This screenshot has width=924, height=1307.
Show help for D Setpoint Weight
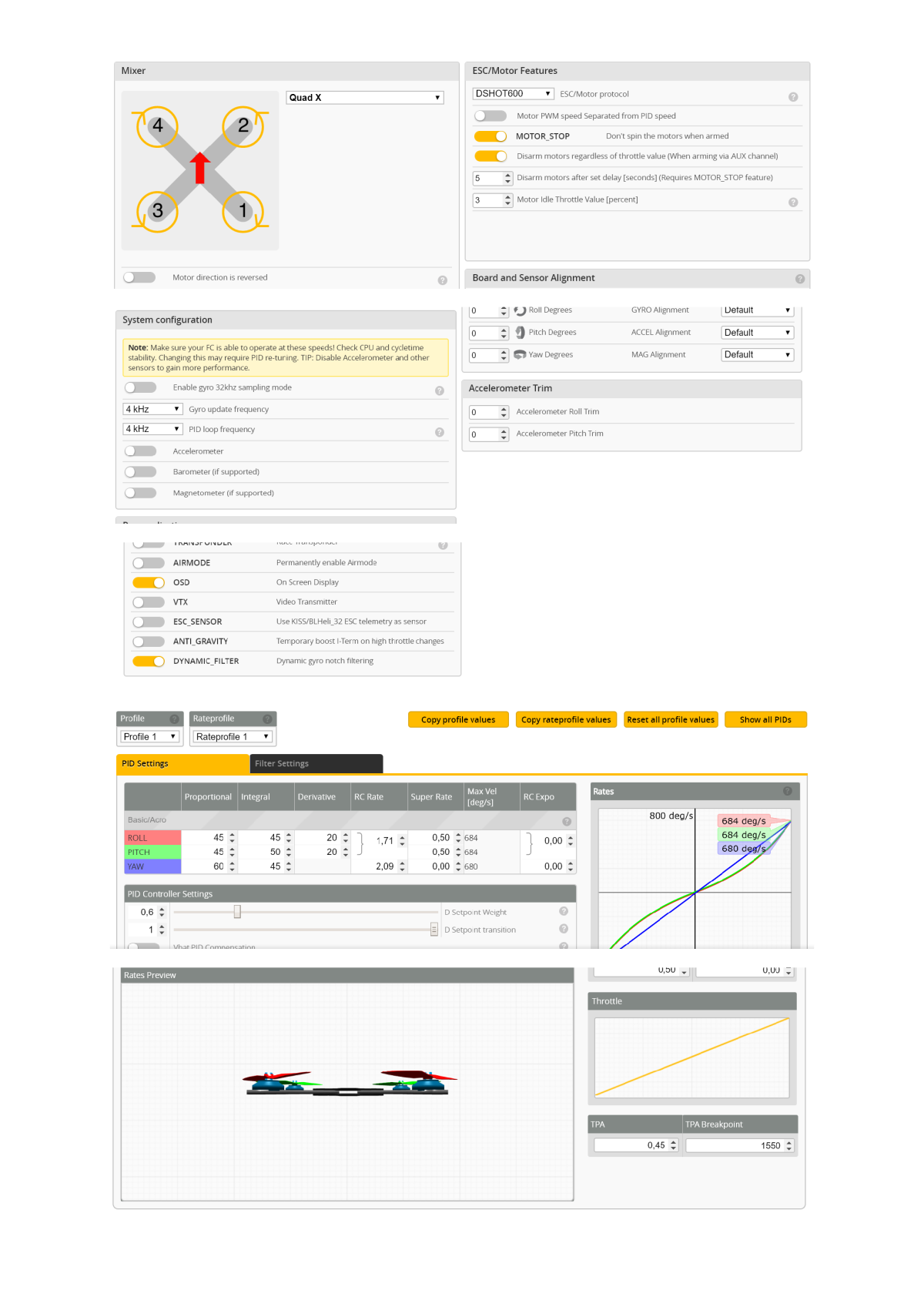click(564, 911)
